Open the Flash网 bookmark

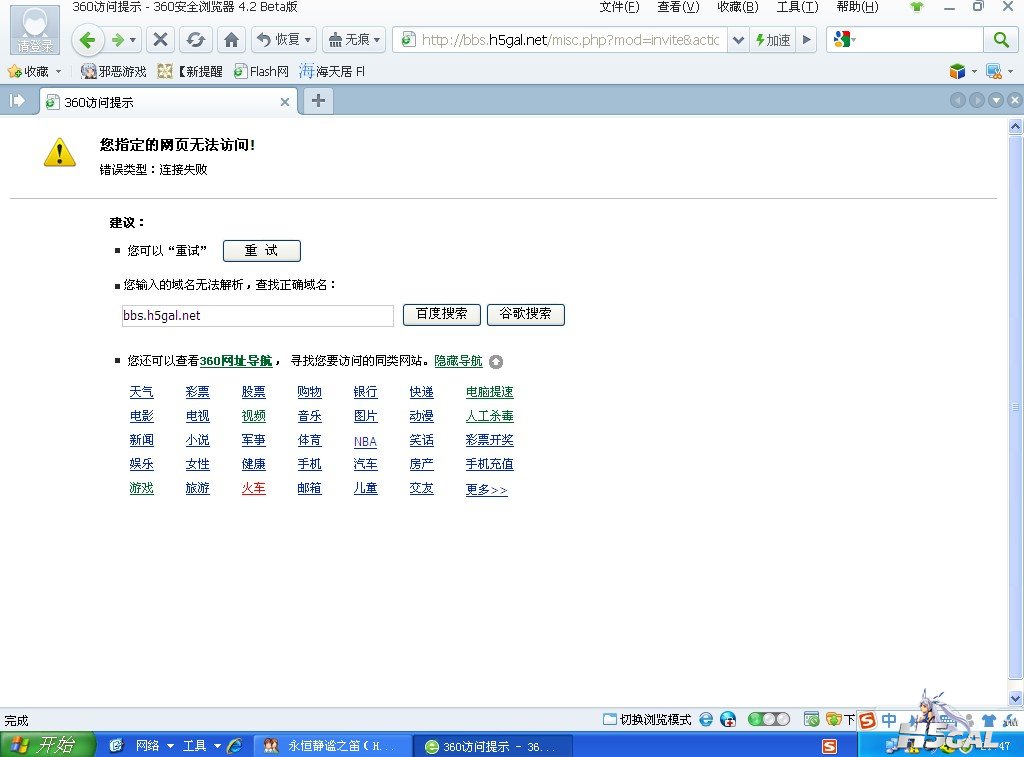(261, 71)
